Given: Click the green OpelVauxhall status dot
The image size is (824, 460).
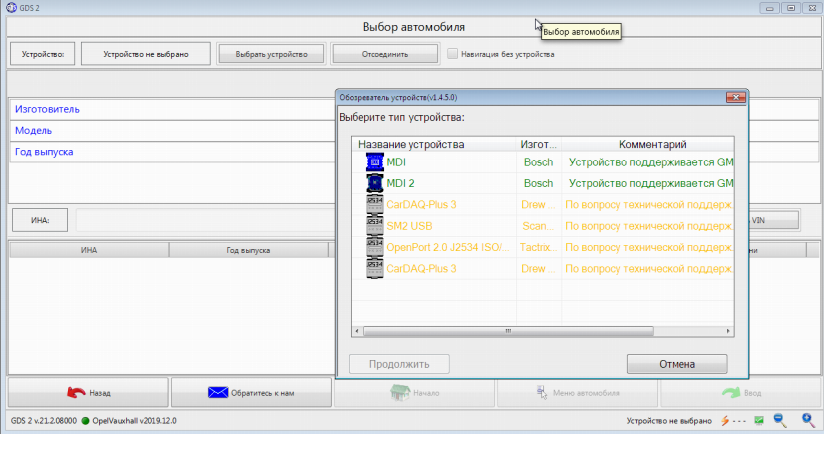Looking at the screenshot, I should [x=85, y=421].
